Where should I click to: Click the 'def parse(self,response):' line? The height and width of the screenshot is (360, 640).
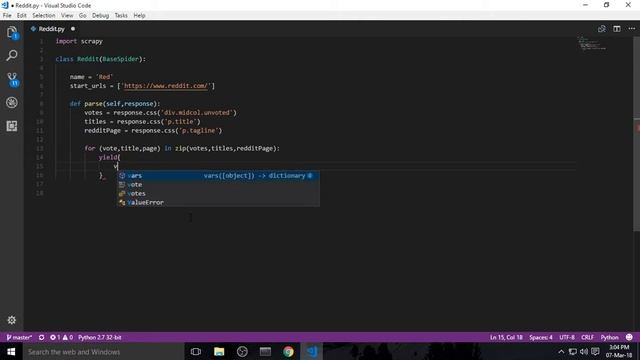[x=115, y=104]
